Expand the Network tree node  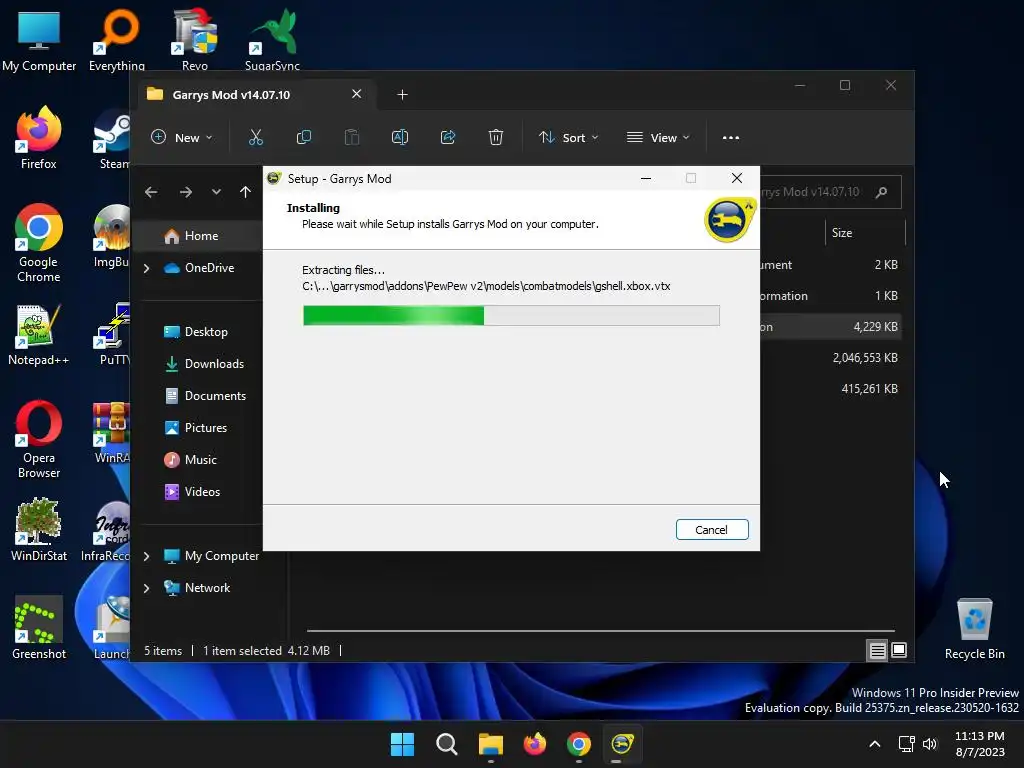click(147, 588)
